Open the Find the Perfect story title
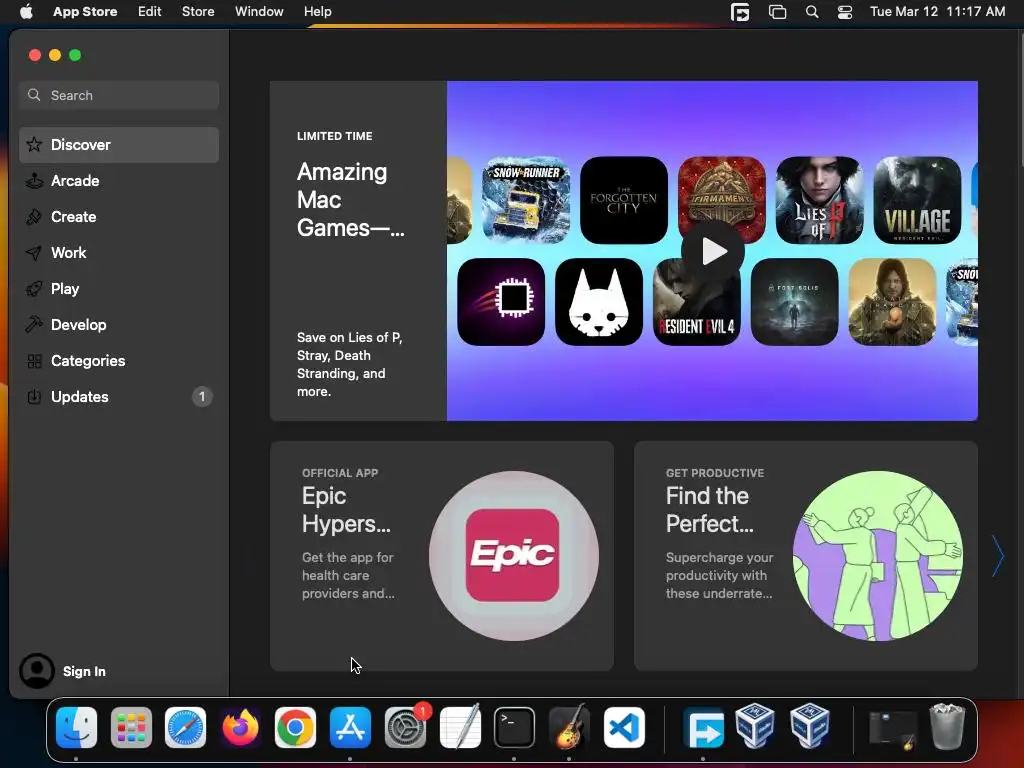The height and width of the screenshot is (768, 1024). pyautogui.click(x=709, y=509)
